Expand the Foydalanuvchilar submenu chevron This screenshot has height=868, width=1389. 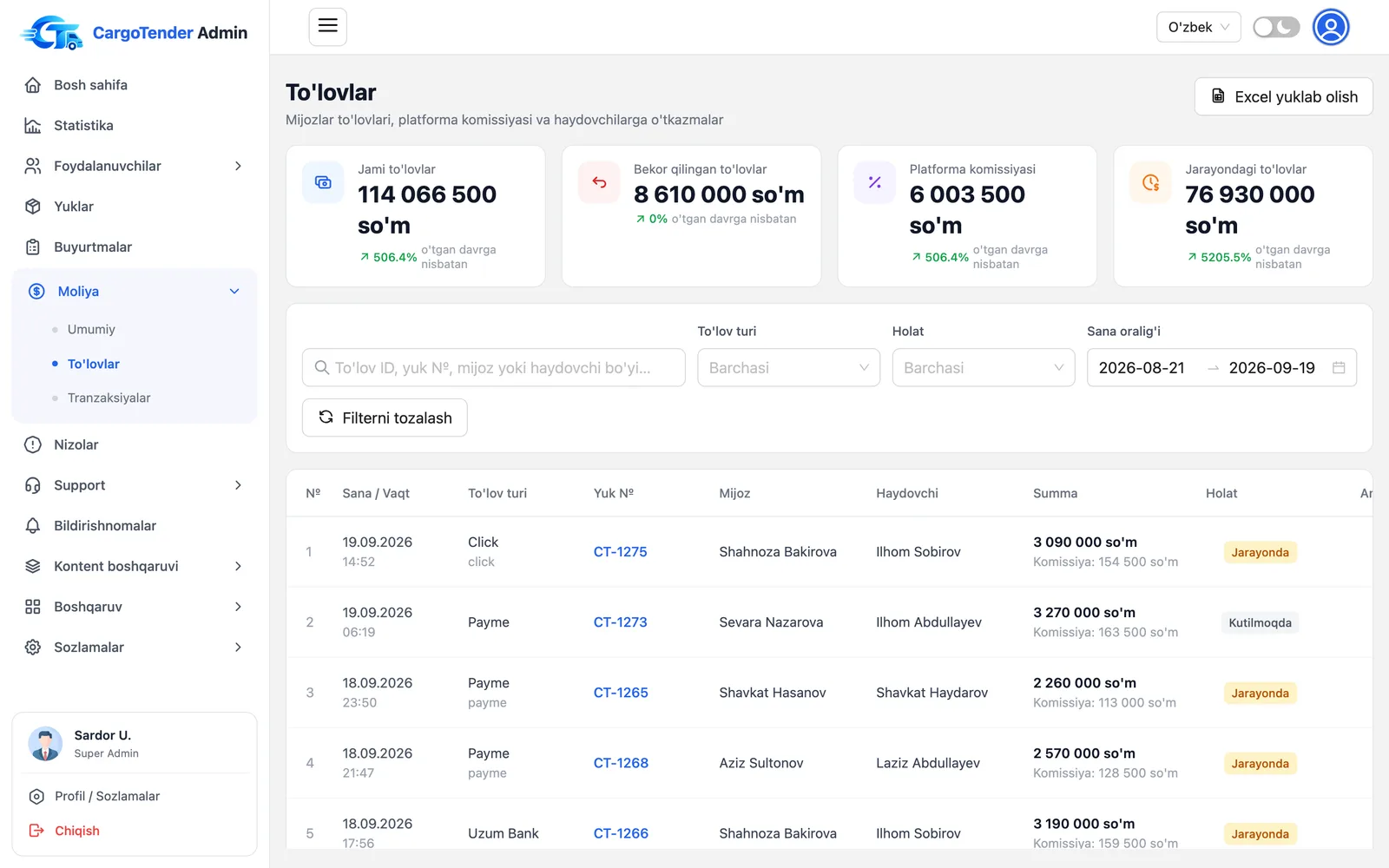[238, 166]
